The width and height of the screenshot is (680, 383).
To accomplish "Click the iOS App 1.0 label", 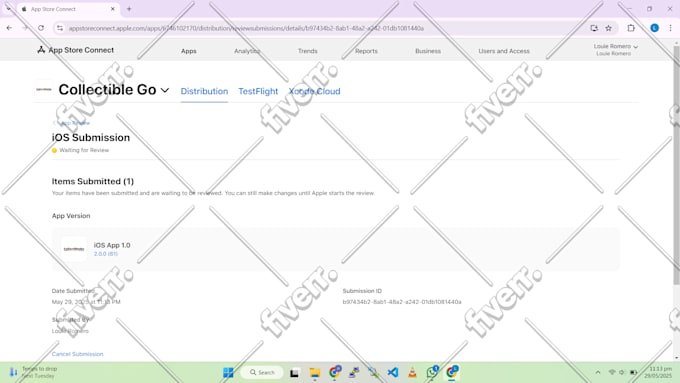I will 112,245.
